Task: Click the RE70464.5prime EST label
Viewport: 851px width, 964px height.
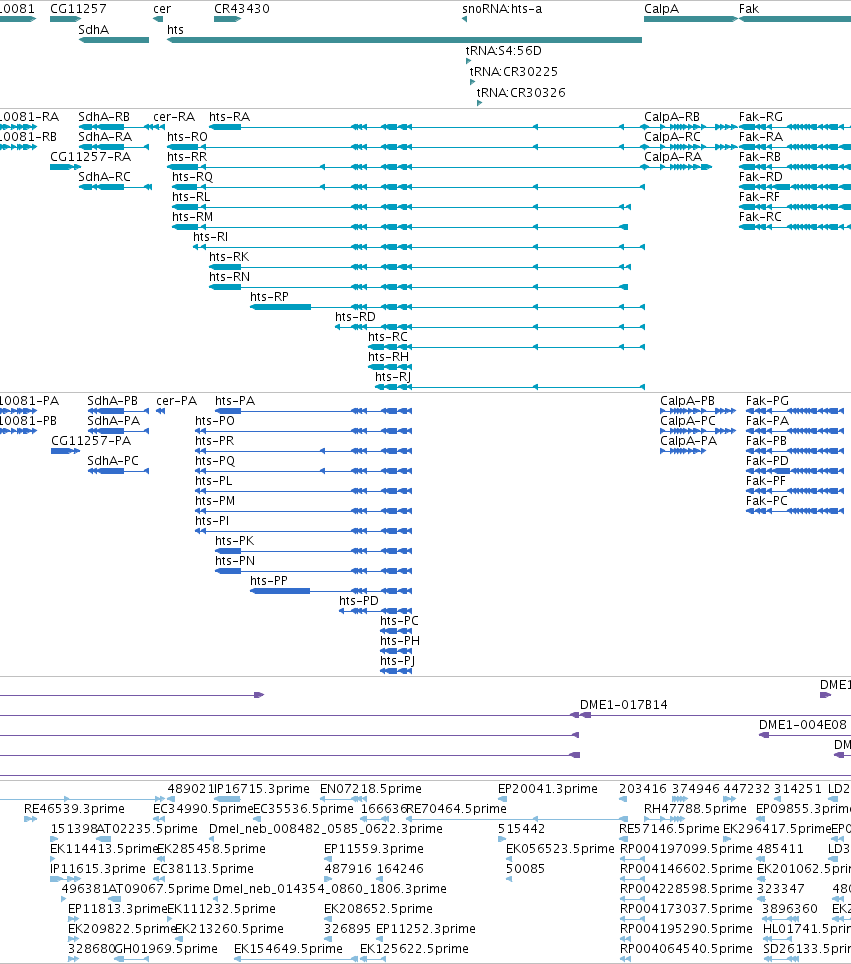Action: pyautogui.click(x=456, y=808)
